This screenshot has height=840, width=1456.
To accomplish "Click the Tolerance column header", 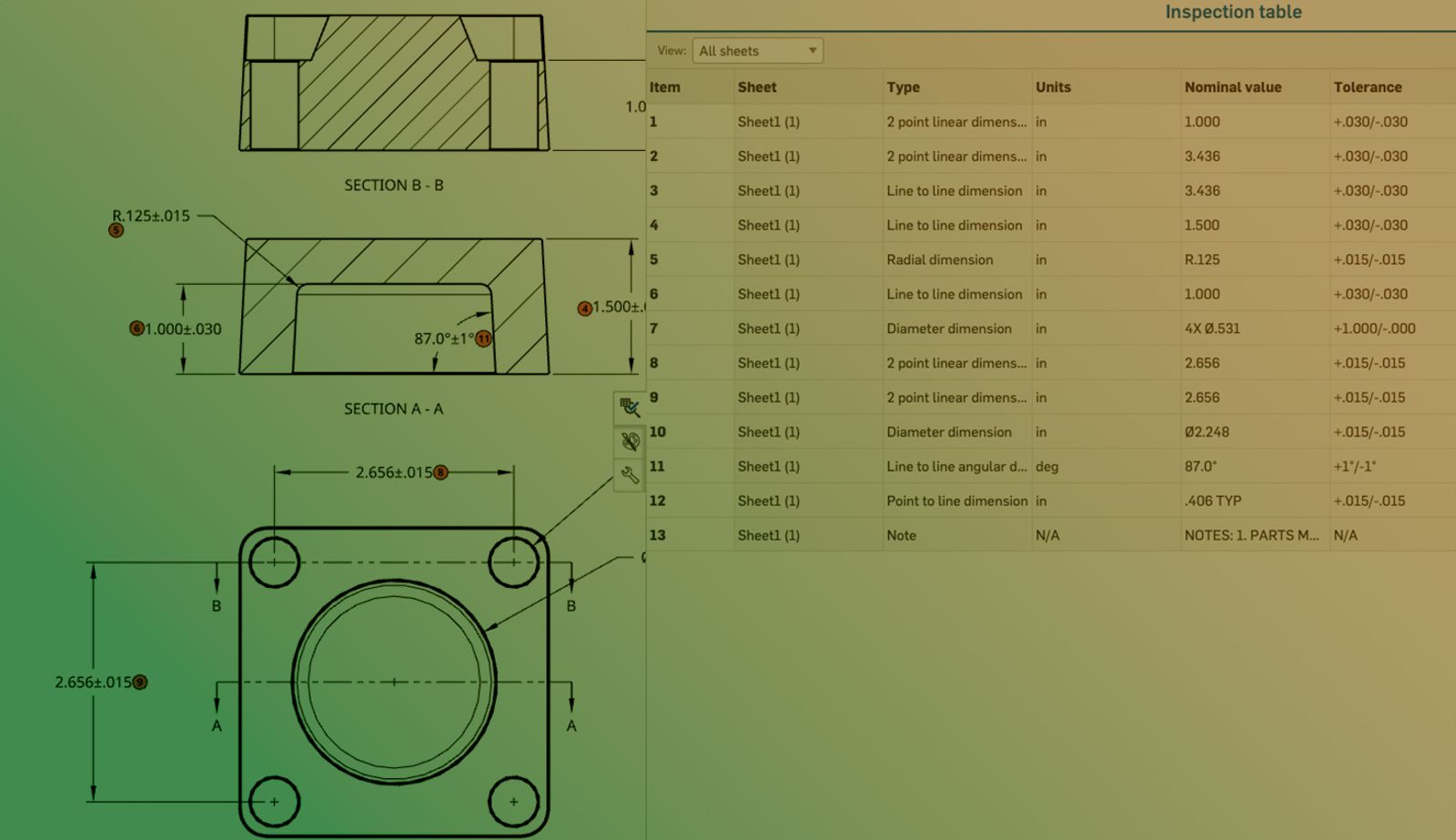I will 1367,87.
